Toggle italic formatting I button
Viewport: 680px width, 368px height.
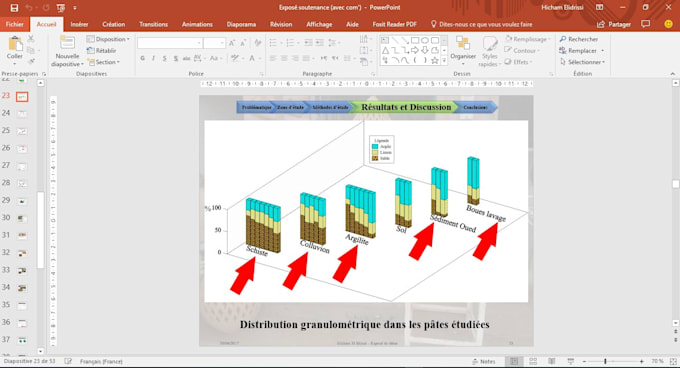pyautogui.click(x=153, y=58)
